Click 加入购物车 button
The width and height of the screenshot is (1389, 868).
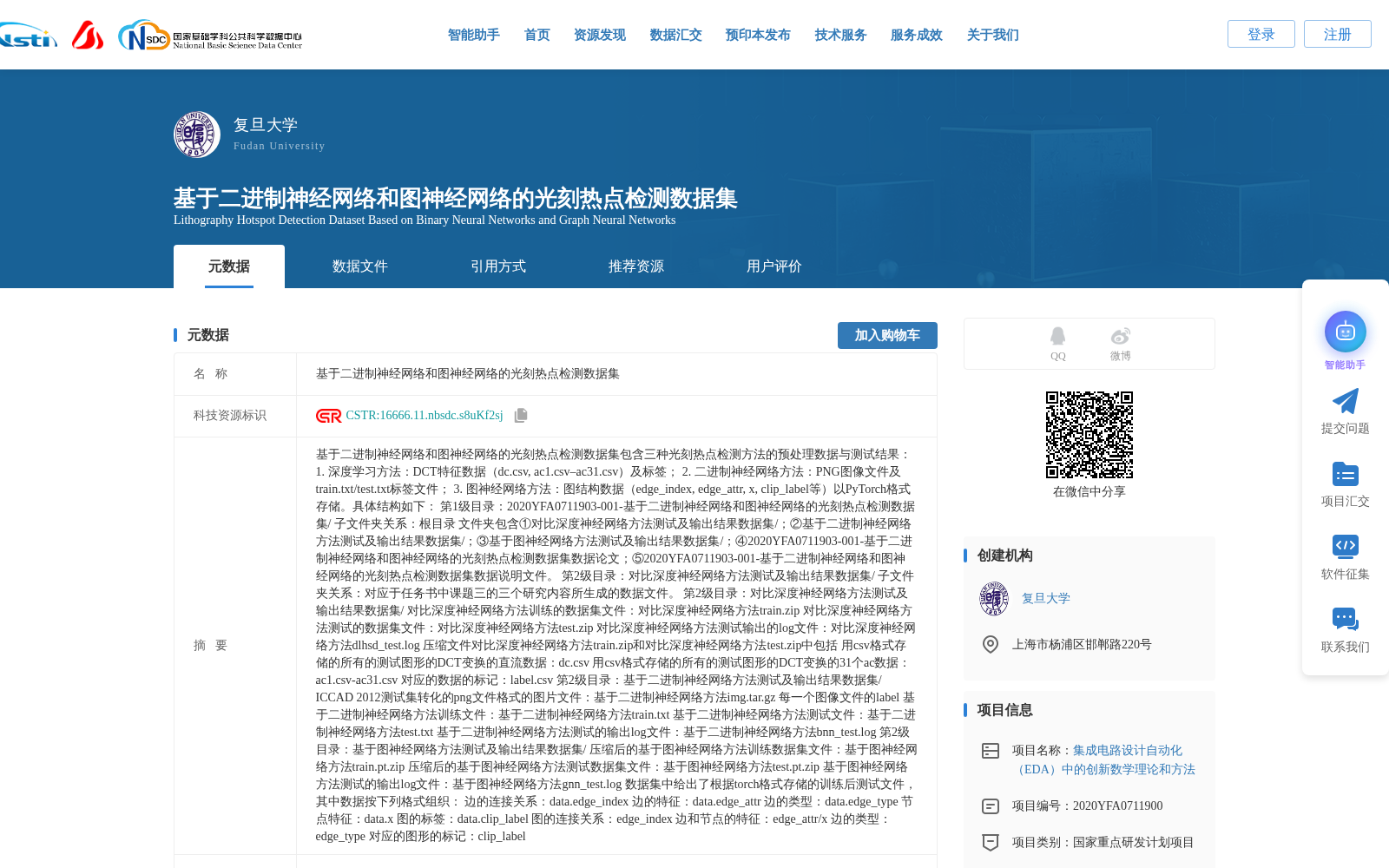[887, 335]
